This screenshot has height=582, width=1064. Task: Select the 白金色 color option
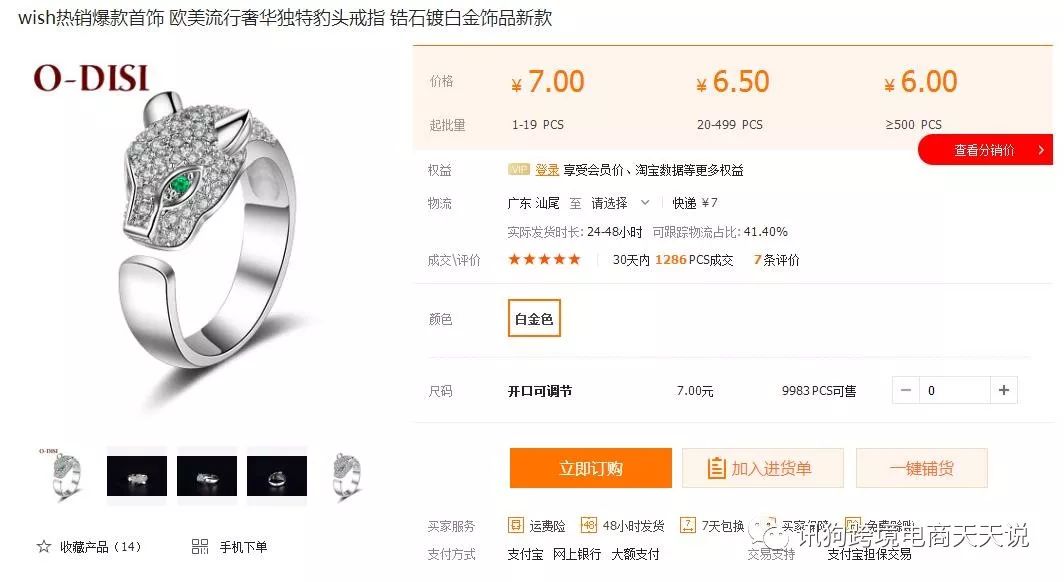click(534, 318)
